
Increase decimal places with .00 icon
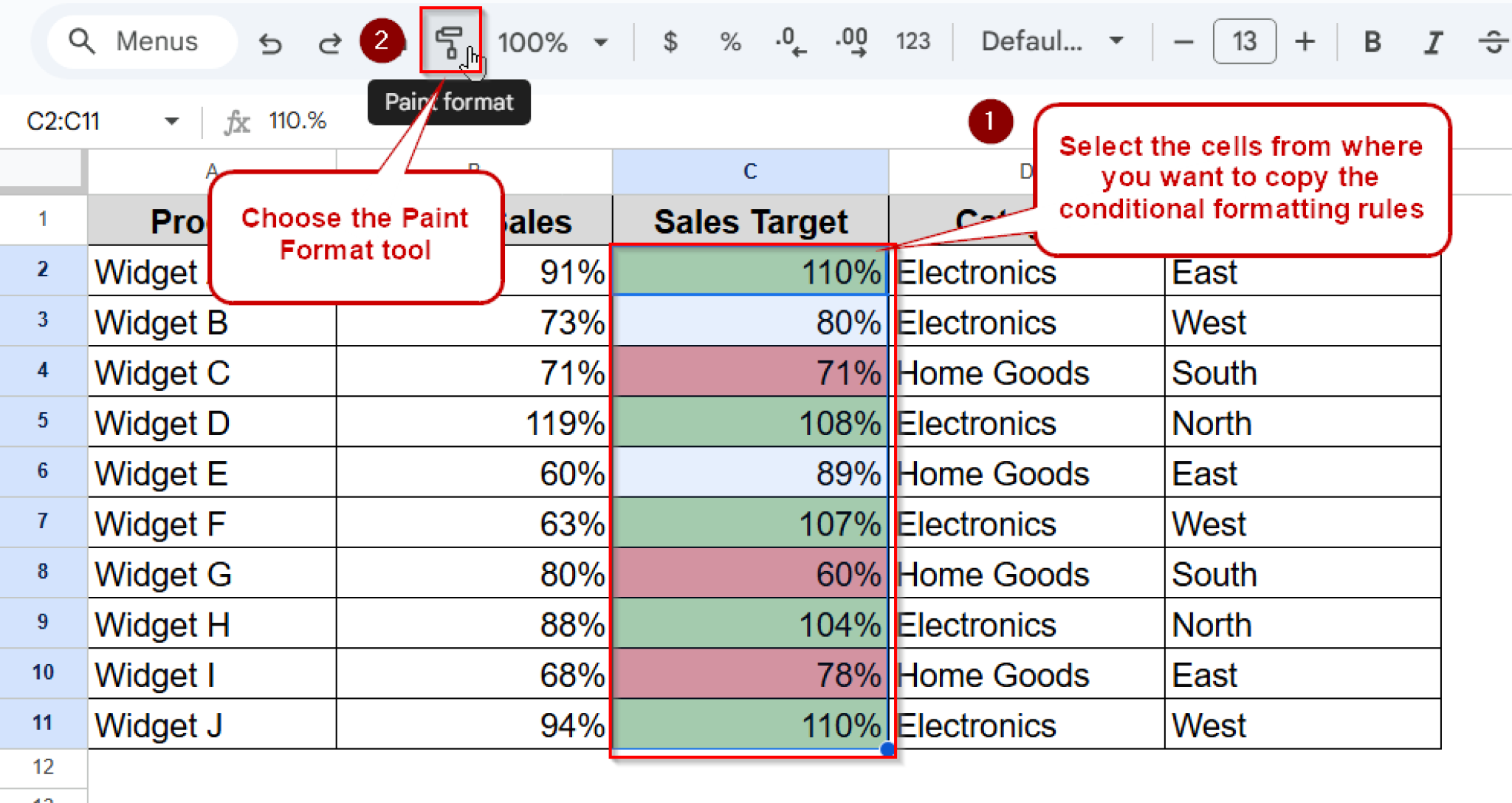tap(850, 42)
